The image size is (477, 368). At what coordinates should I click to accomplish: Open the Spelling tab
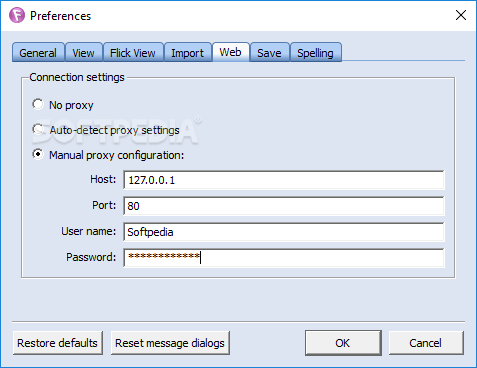coord(316,53)
